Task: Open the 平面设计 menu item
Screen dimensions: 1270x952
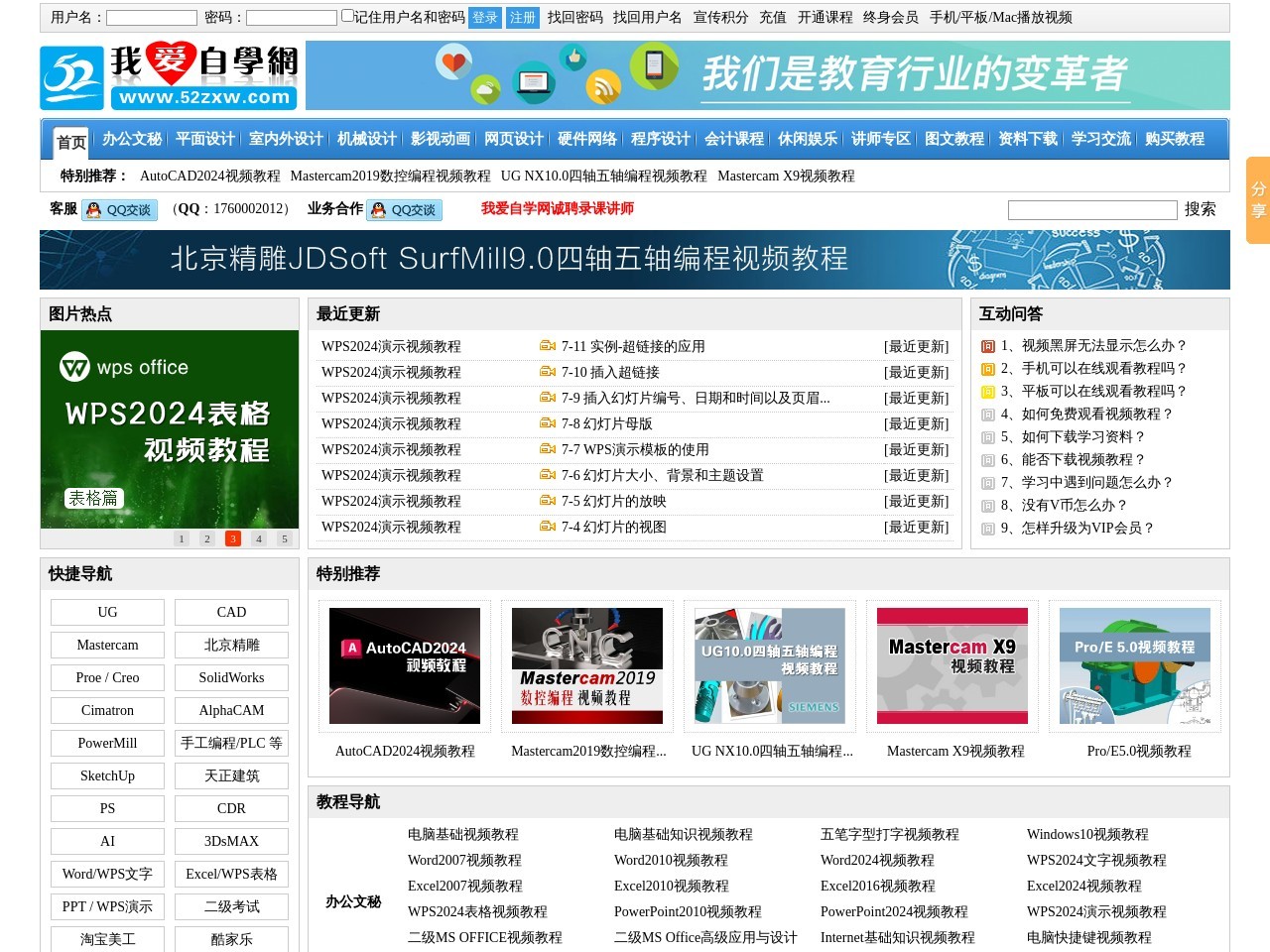Action: (x=205, y=139)
